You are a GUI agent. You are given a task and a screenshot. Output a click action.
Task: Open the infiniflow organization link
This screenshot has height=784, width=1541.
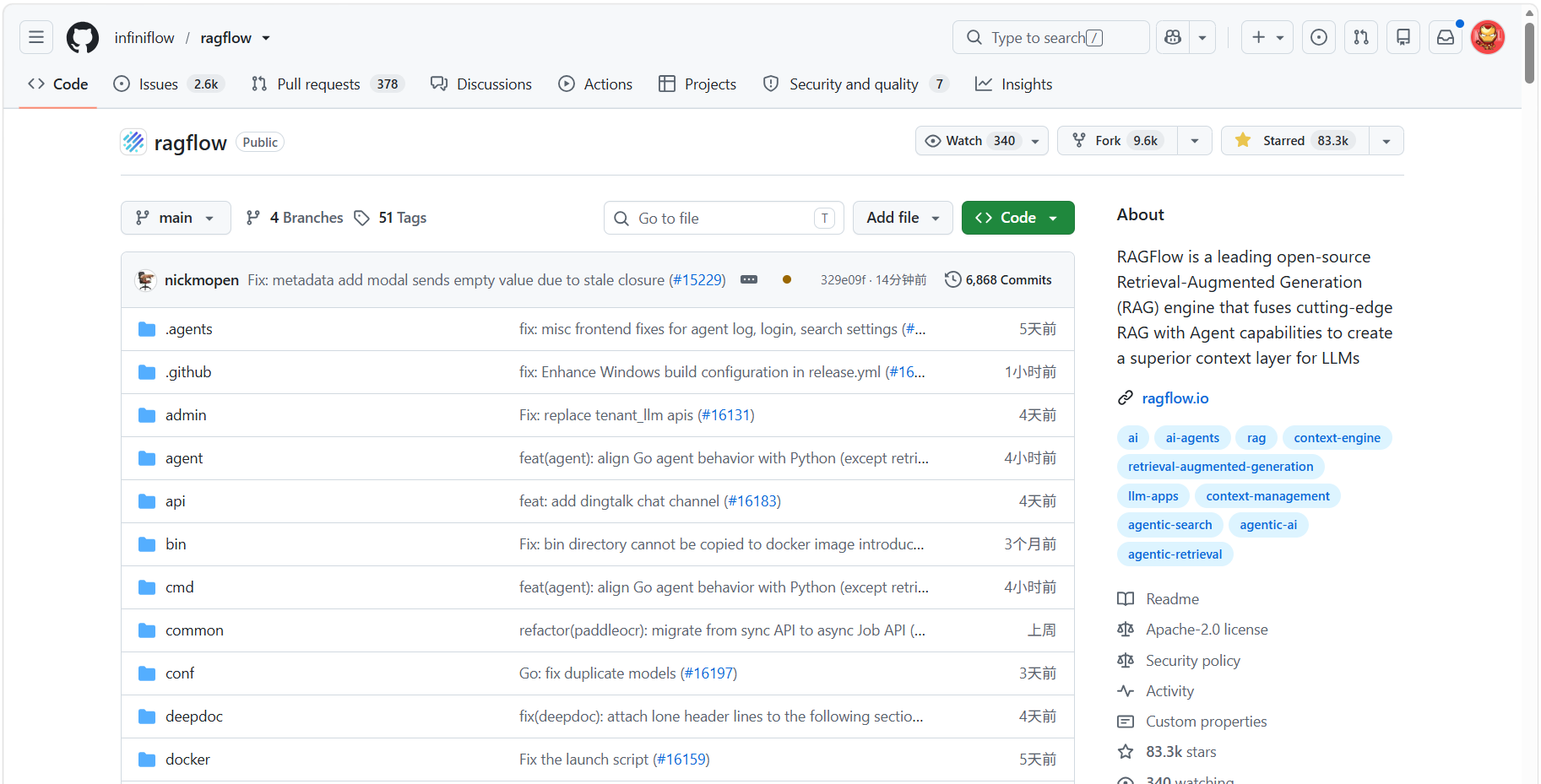point(144,38)
